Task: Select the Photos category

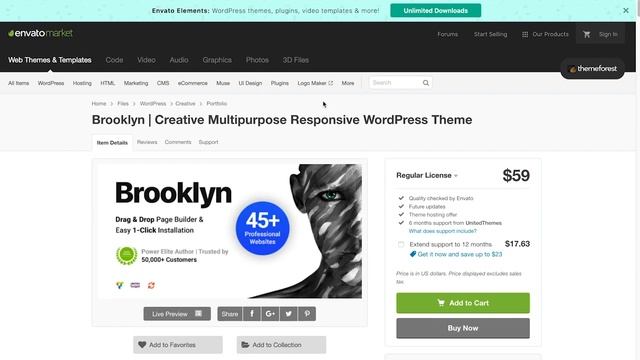Action: 257,60
